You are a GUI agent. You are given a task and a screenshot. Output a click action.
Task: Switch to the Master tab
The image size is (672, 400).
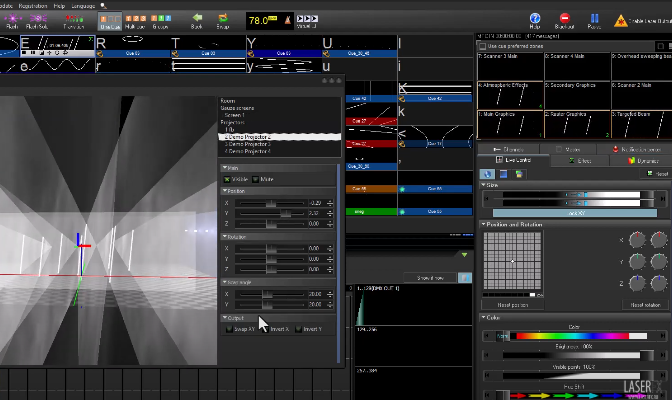tap(568, 149)
